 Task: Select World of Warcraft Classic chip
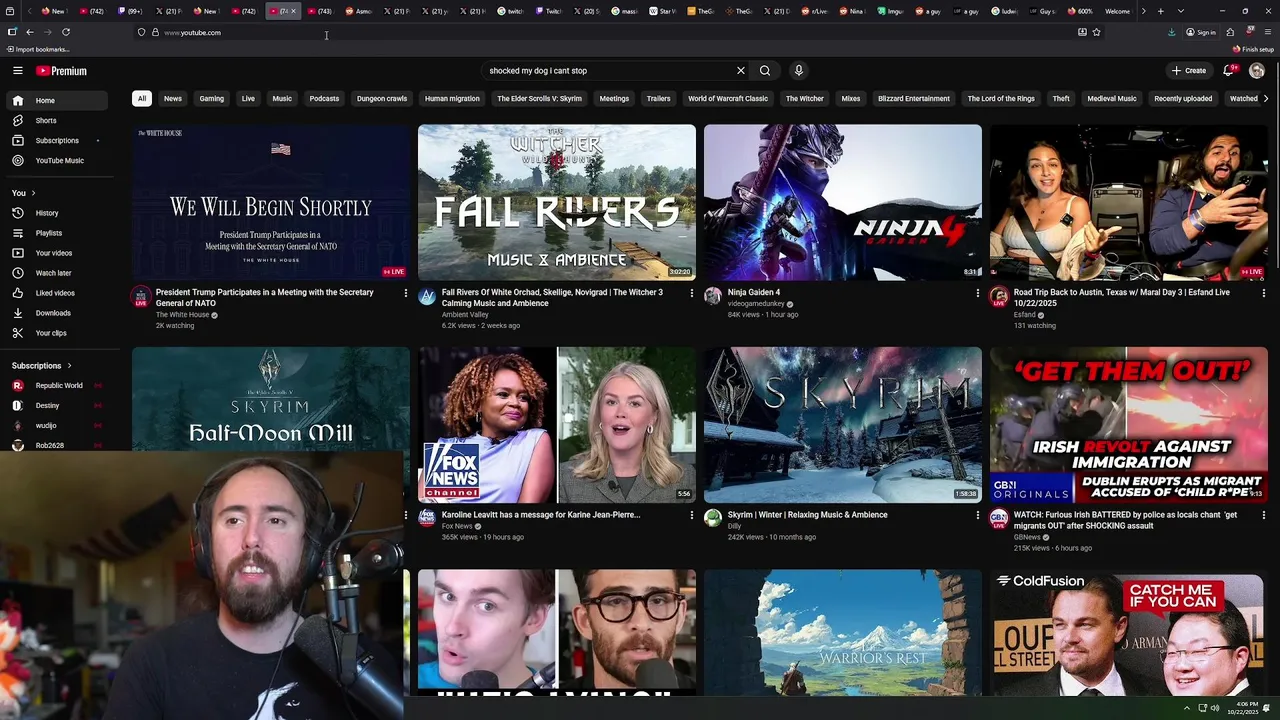click(x=728, y=99)
